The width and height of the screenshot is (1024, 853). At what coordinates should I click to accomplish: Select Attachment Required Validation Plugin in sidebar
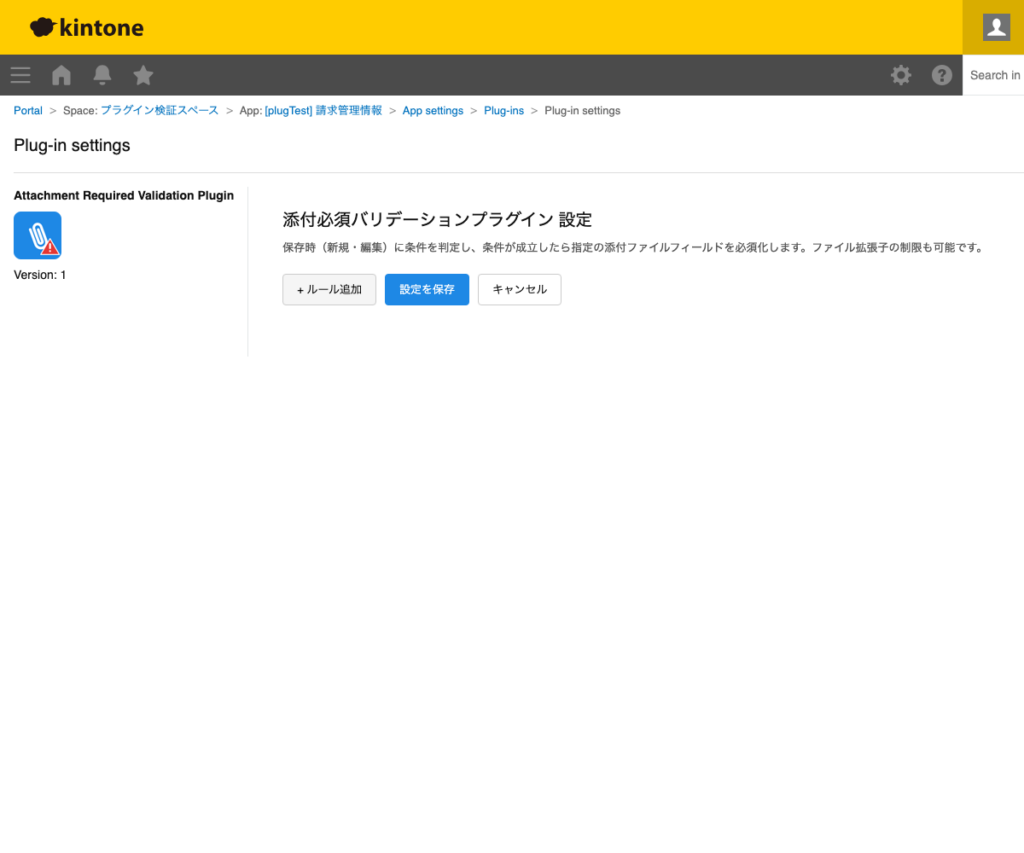[123, 195]
